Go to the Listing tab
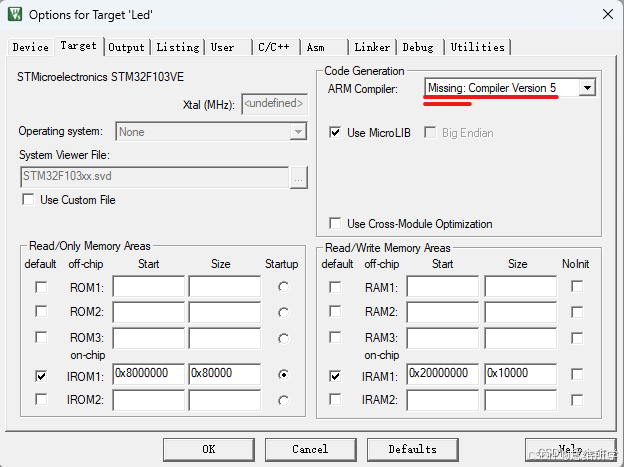Image resolution: width=624 pixels, height=467 pixels. [177, 47]
